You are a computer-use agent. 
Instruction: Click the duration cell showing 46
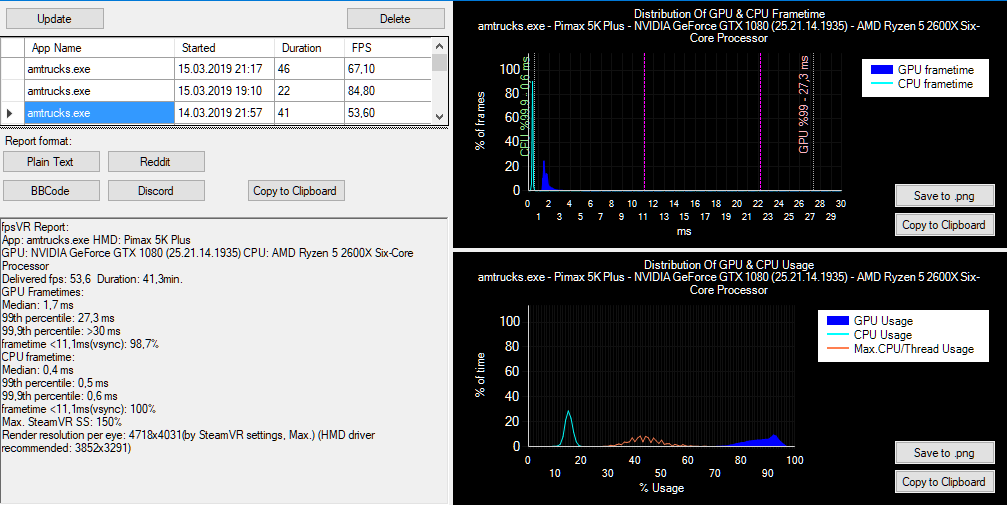[x=310, y=69]
